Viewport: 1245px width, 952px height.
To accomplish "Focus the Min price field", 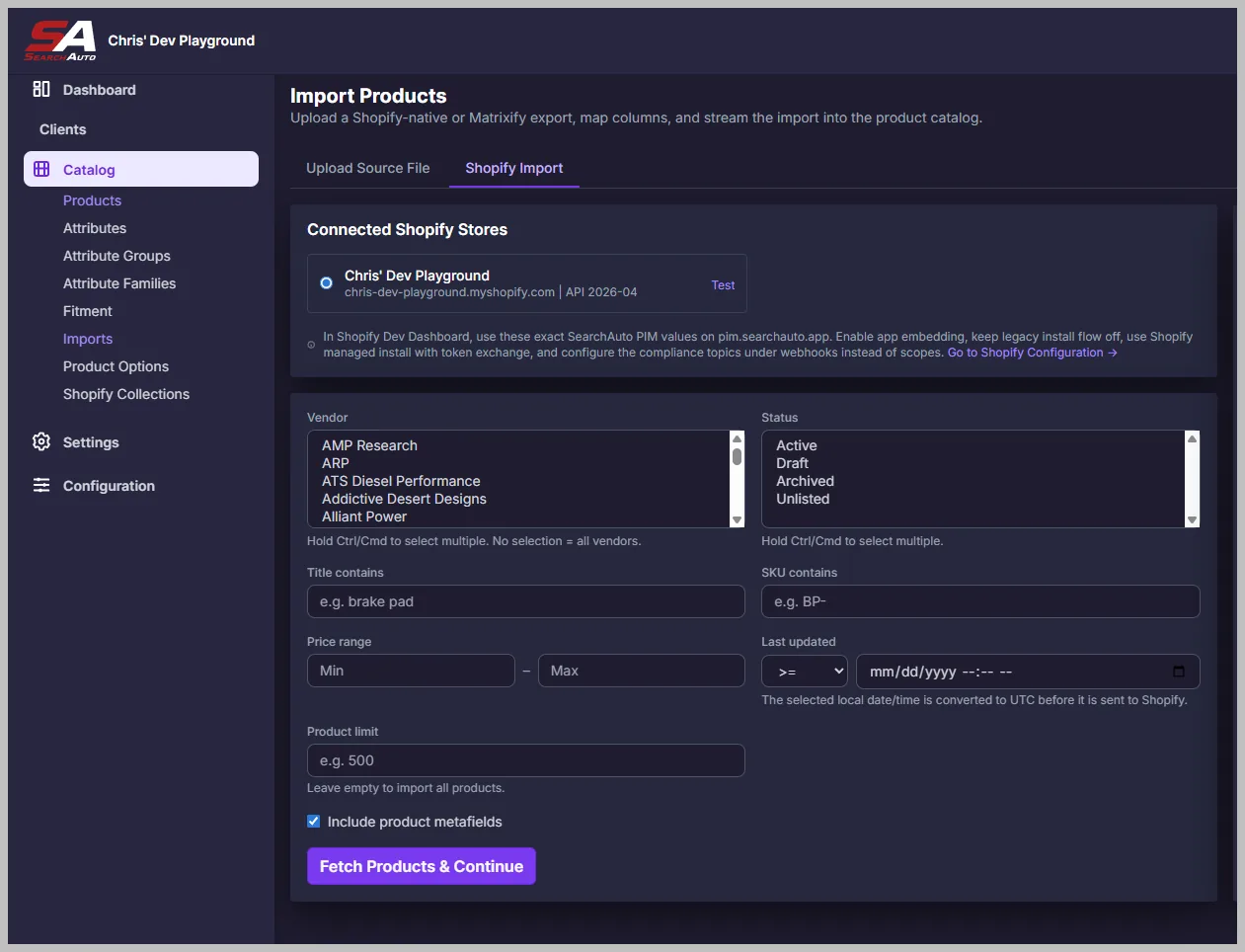I will [411, 671].
